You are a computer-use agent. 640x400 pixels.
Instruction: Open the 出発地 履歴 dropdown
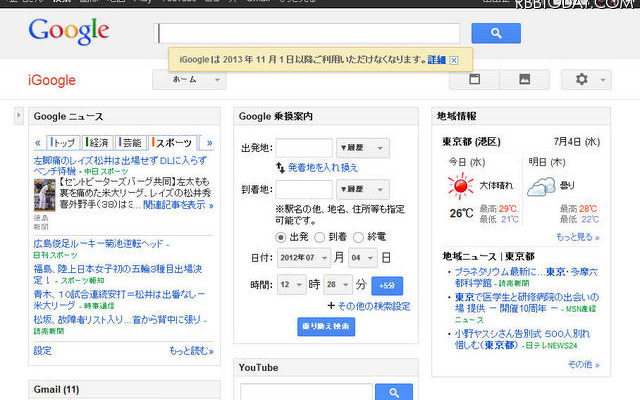pos(362,148)
